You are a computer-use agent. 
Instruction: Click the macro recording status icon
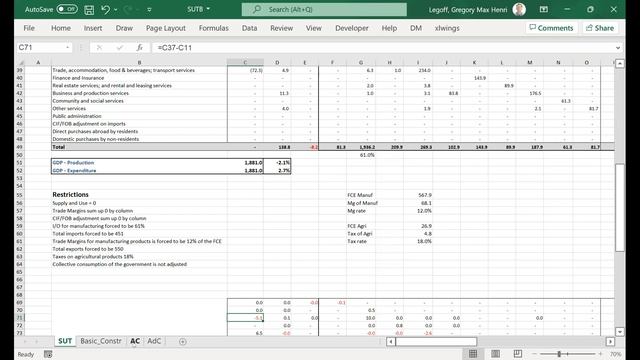point(48,354)
